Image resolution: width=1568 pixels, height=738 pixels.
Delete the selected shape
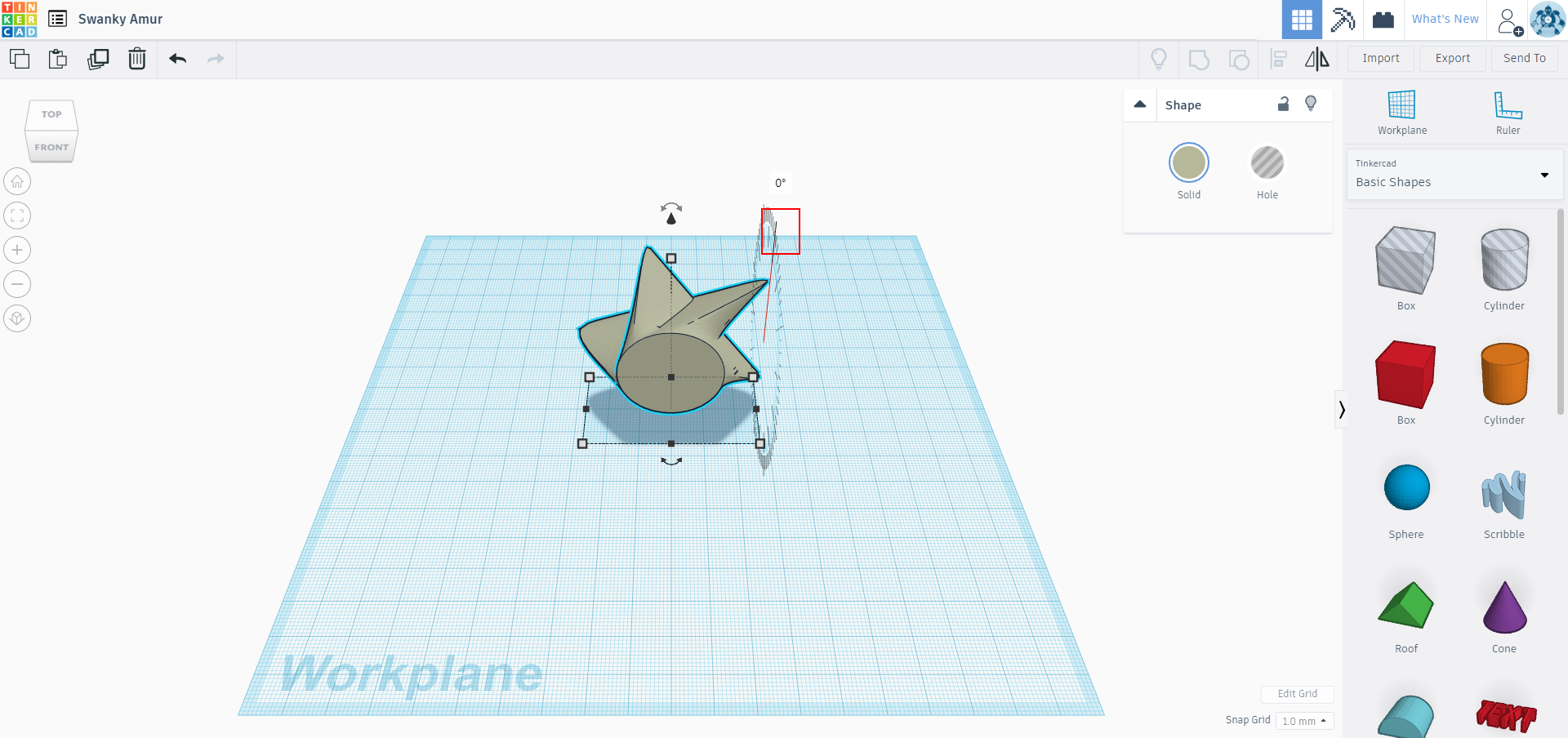coord(137,59)
